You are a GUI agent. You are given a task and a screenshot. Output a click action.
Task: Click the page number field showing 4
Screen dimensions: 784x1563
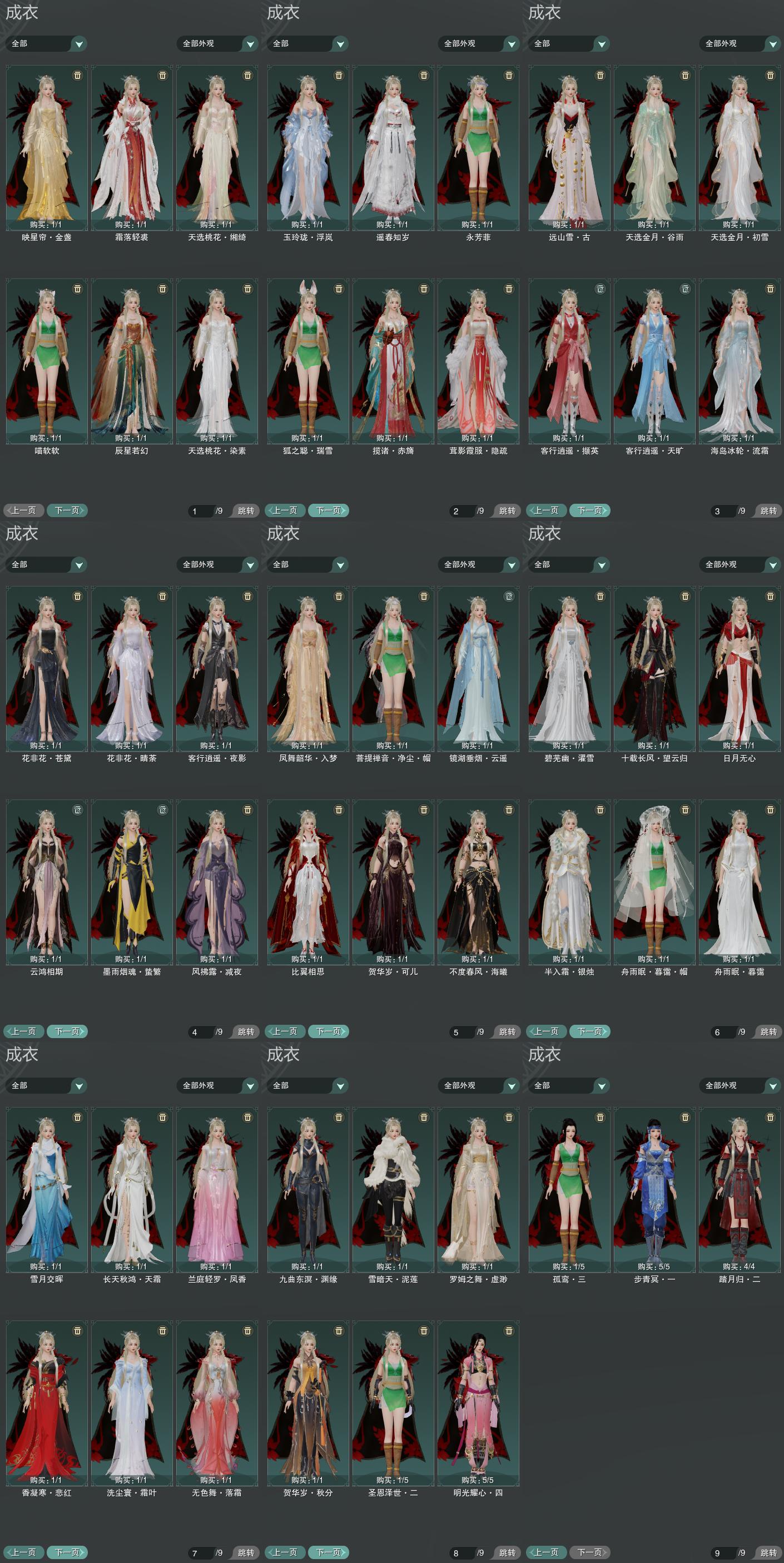pos(200,1032)
